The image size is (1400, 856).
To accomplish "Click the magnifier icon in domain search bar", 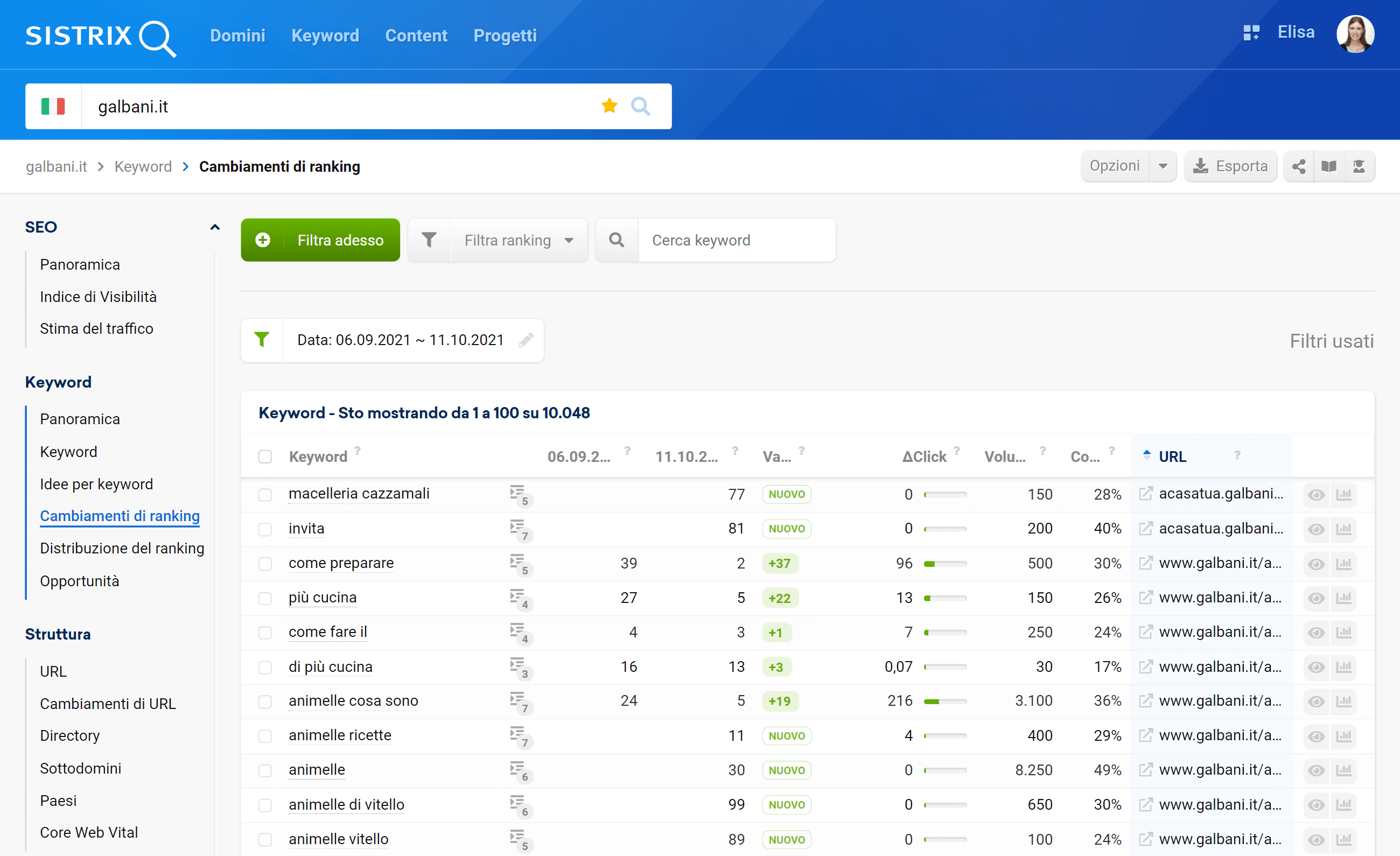I will (x=640, y=106).
